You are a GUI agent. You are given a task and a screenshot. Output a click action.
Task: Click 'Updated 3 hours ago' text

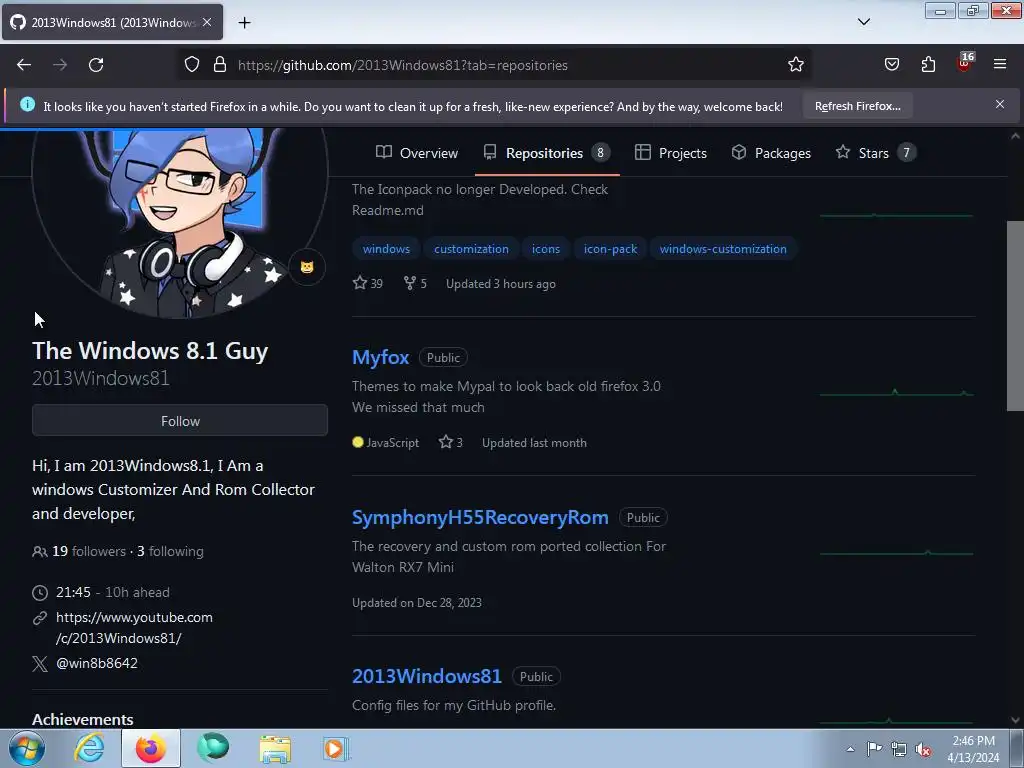500,283
